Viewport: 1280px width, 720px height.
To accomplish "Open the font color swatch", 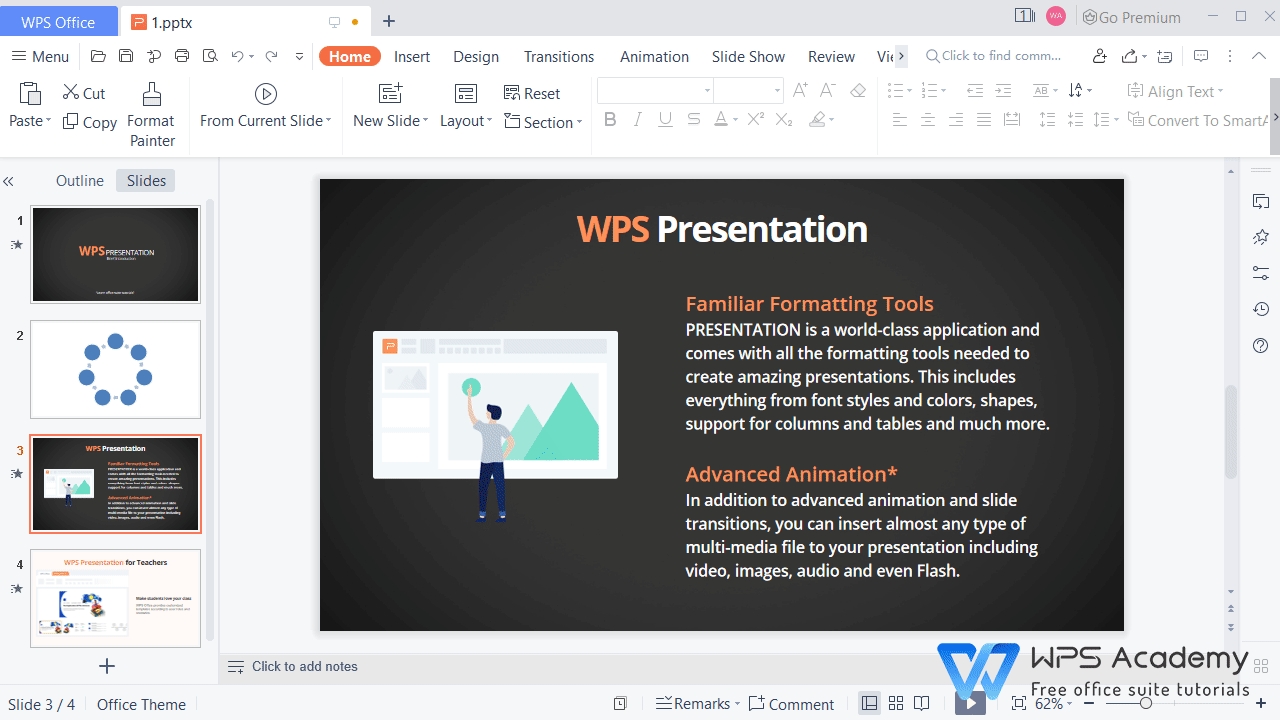I will tap(721, 119).
